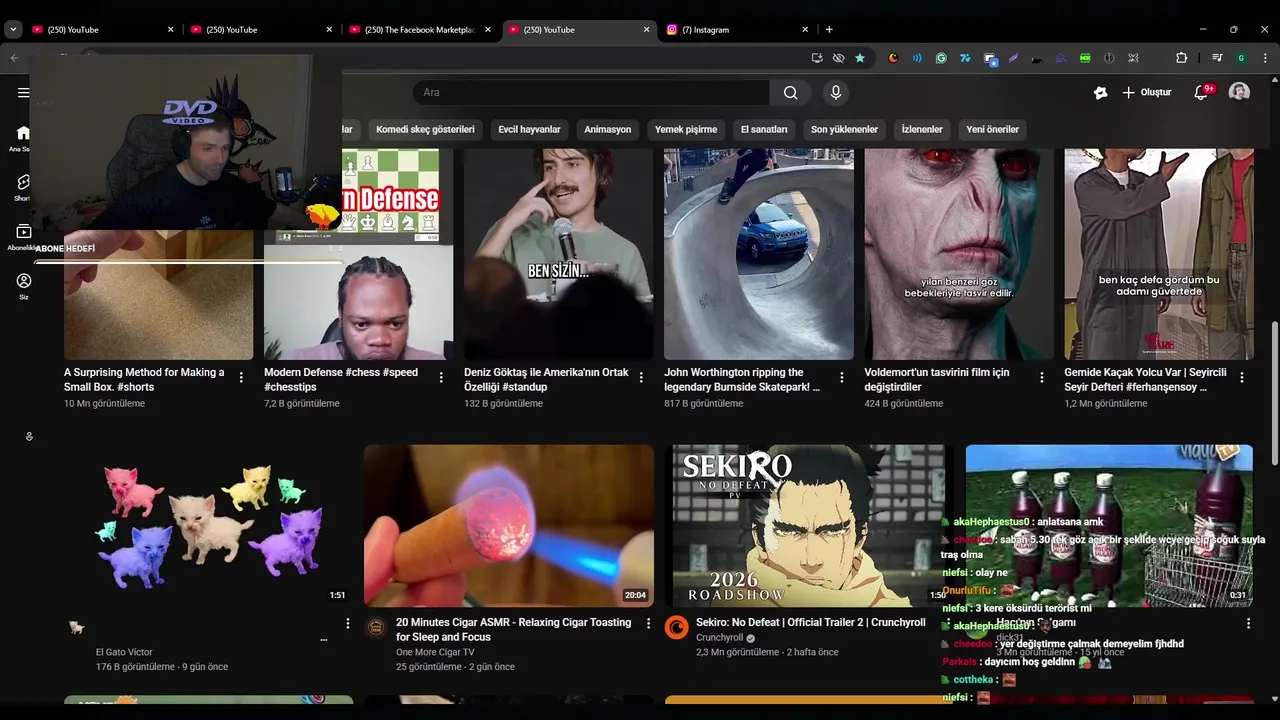This screenshot has height=720, width=1280.
Task: Toggle the bookmark star for this page
Action: click(x=860, y=58)
